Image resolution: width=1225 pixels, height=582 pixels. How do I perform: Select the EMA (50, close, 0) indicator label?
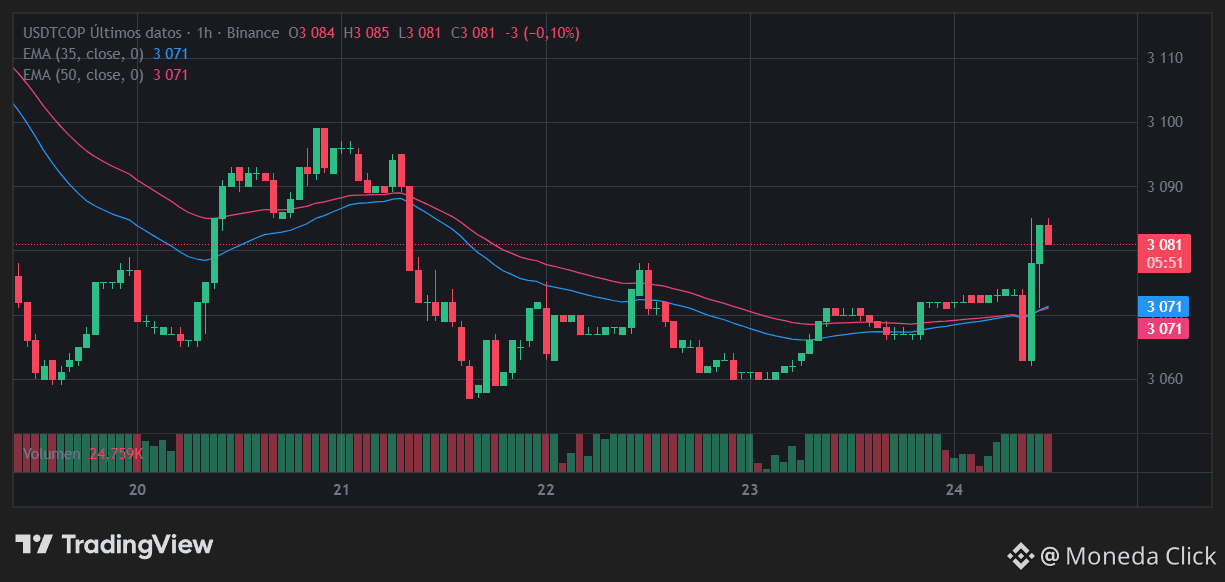pyautogui.click(x=83, y=75)
